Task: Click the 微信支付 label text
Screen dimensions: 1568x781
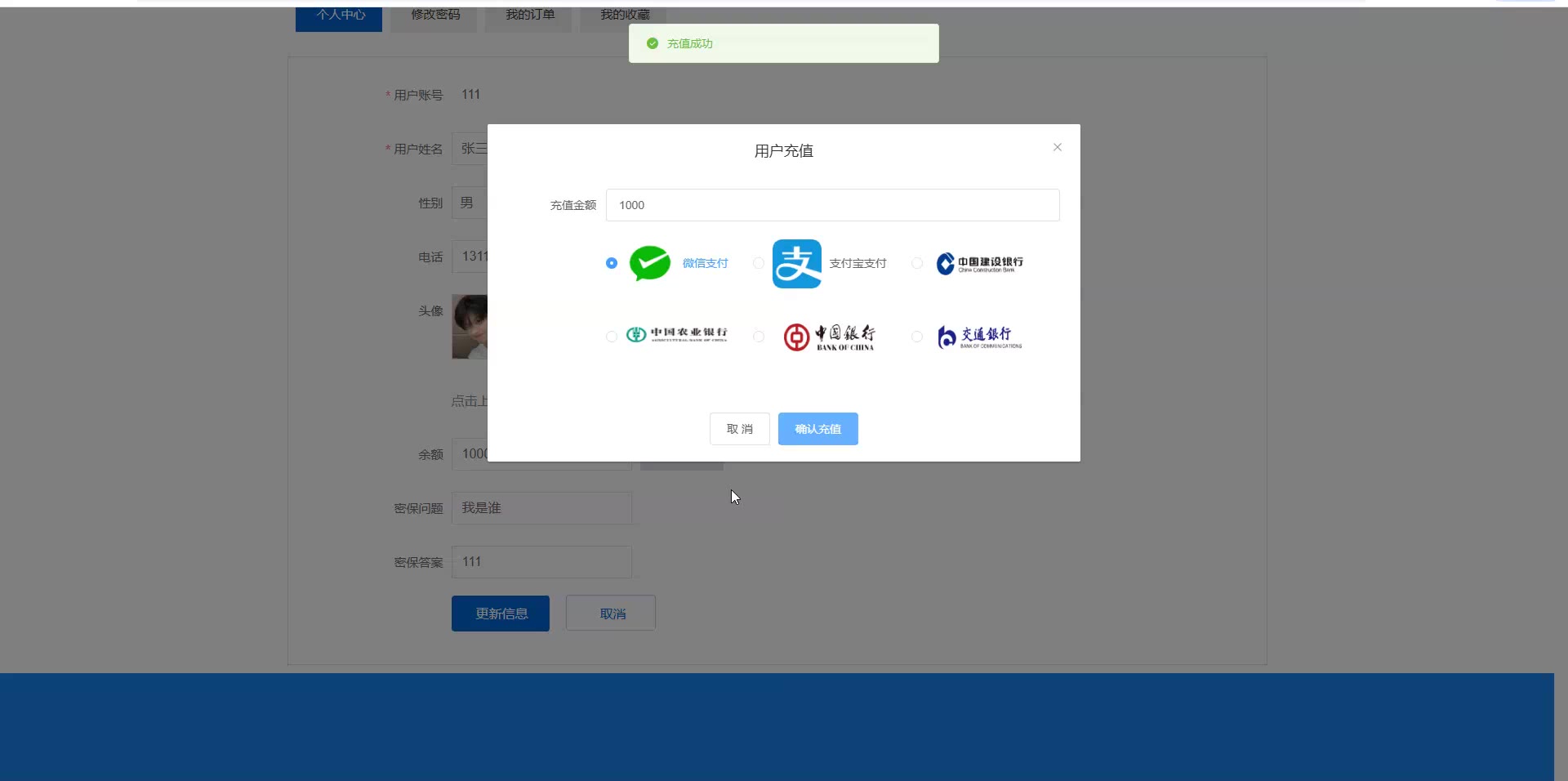Action: (x=705, y=263)
